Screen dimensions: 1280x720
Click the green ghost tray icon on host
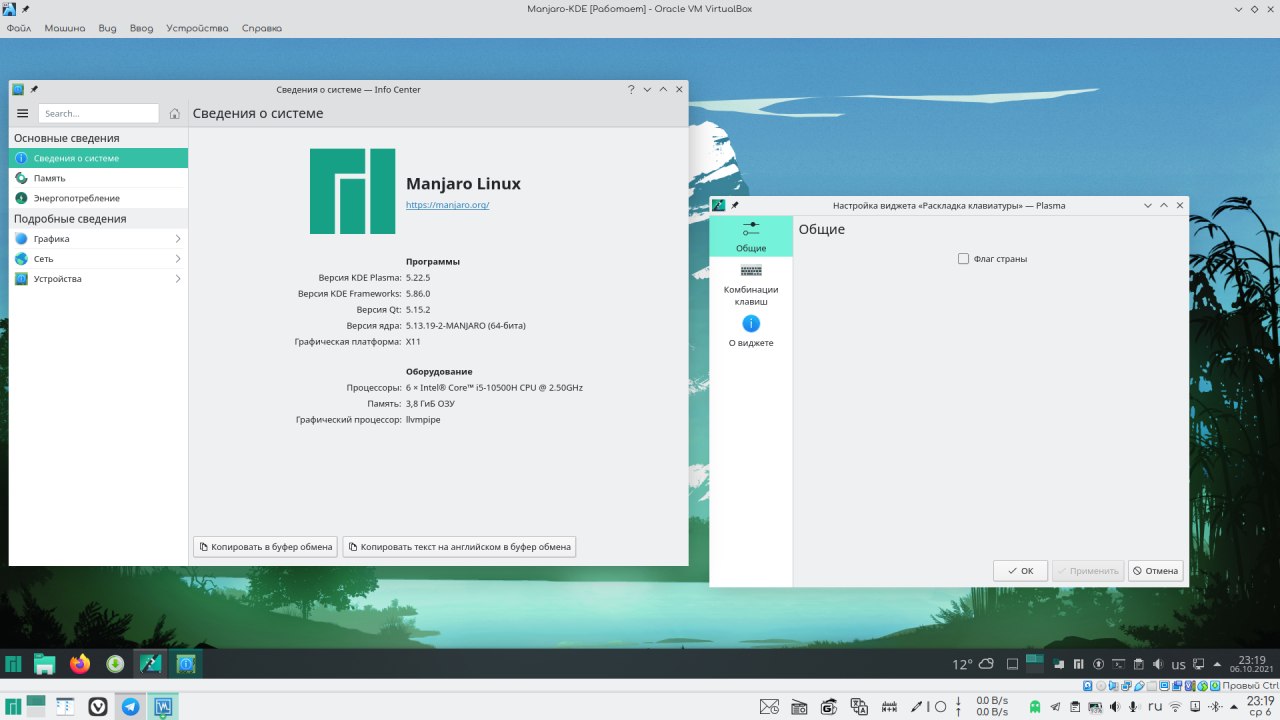[1034, 707]
